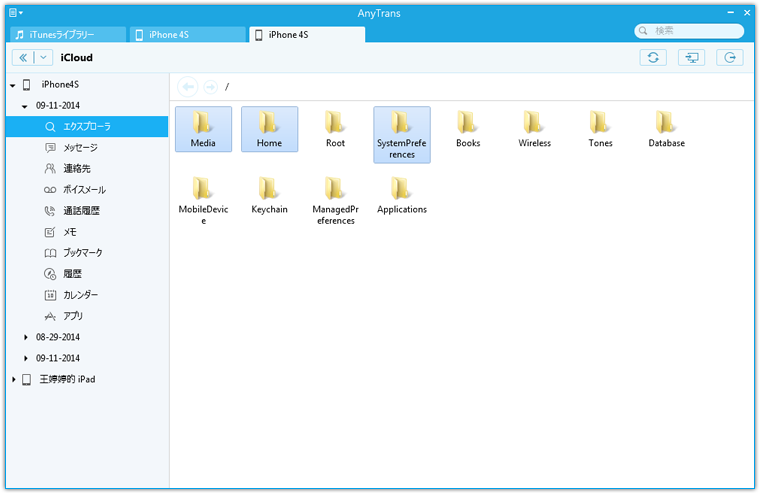
Task: Open 通話履歴 in the sidebar
Action: click(x=87, y=211)
